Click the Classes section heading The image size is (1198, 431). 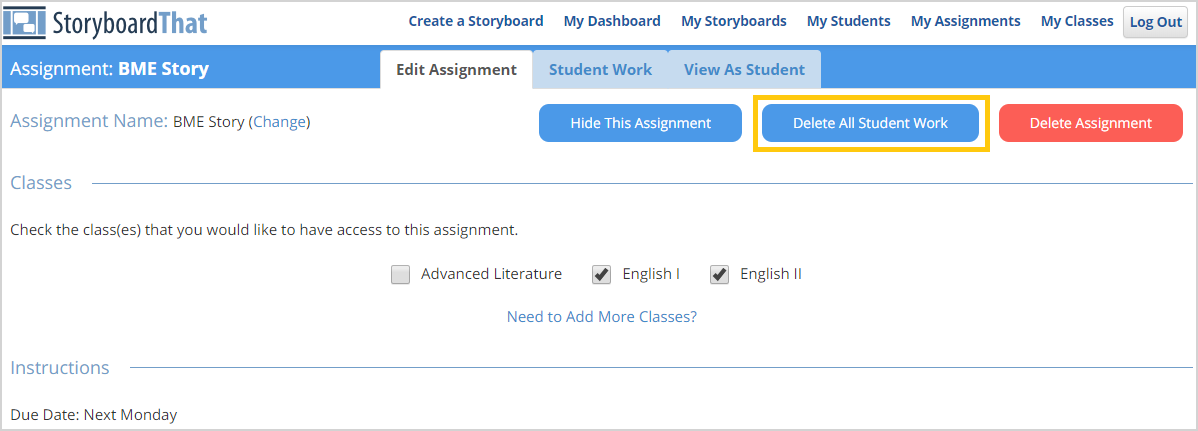[41, 183]
